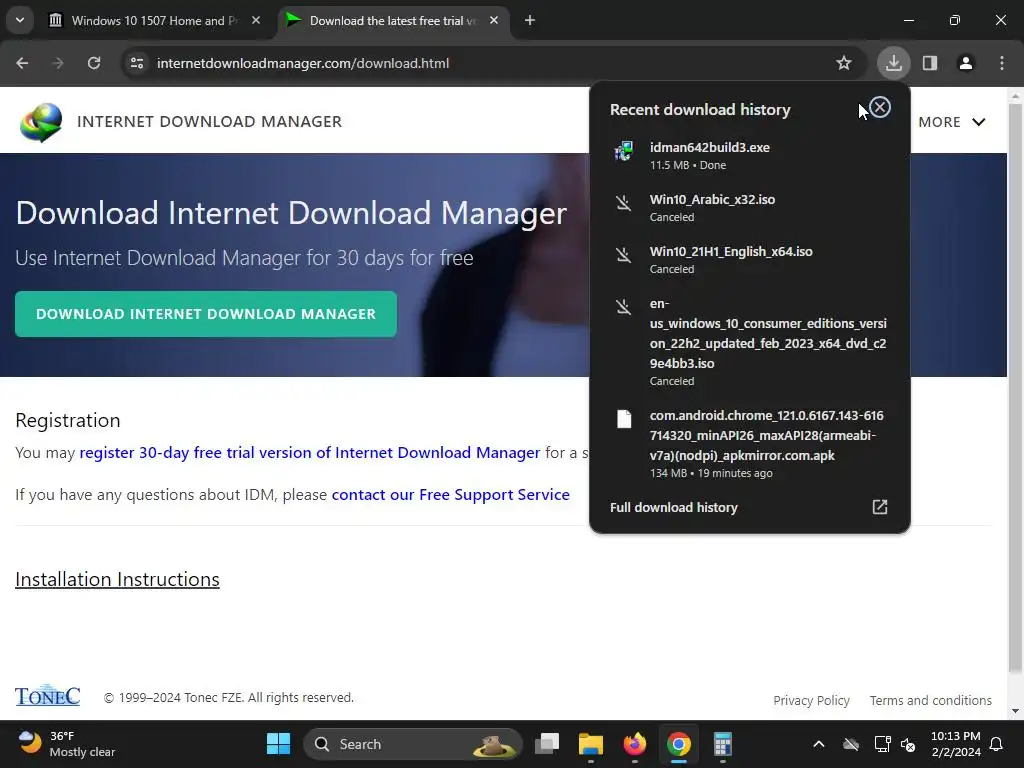
Task: Select the Win10_Arabic_x32.iso canceled download
Action: [749, 208]
